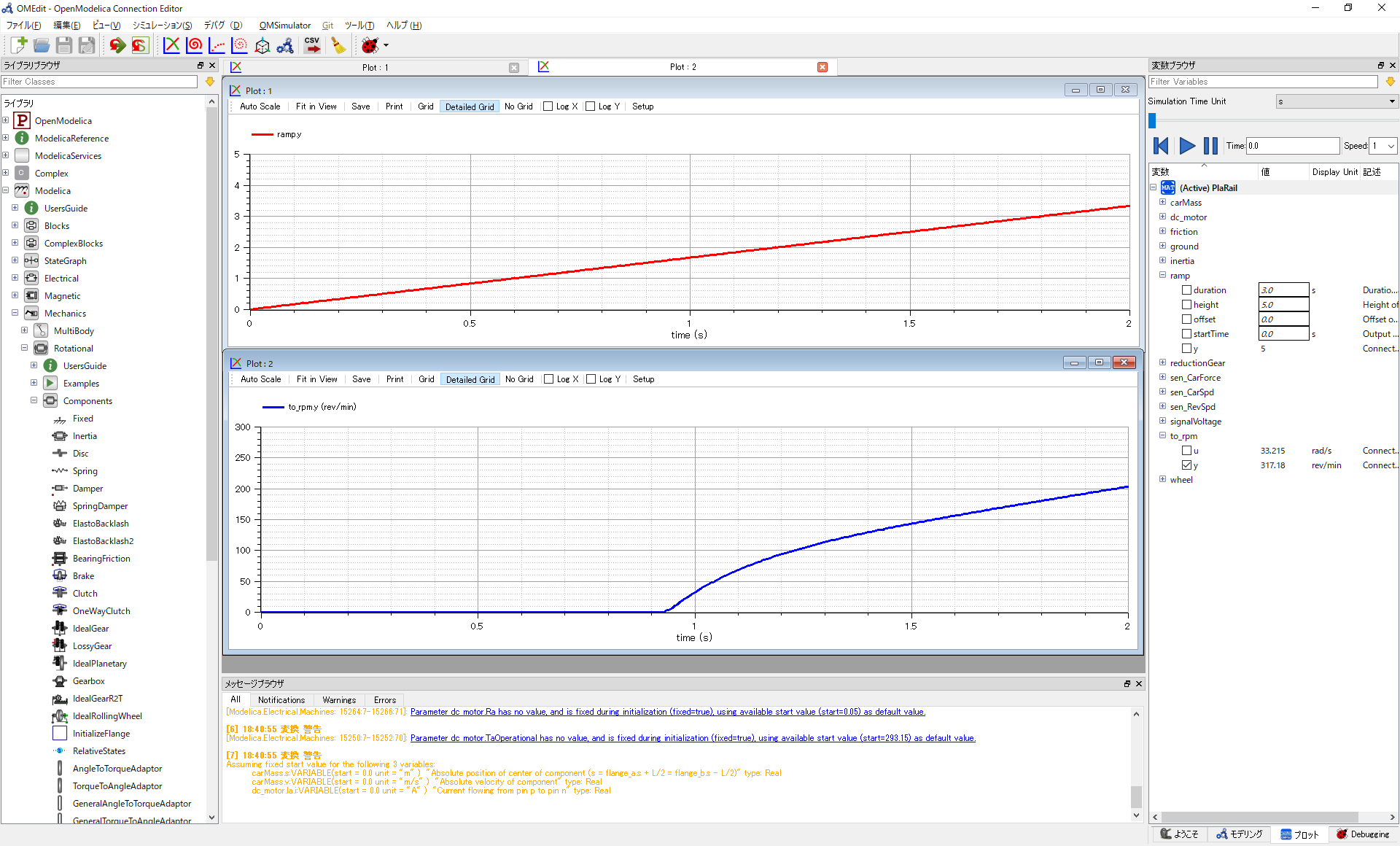Open the OMSimulator menu

[284, 26]
